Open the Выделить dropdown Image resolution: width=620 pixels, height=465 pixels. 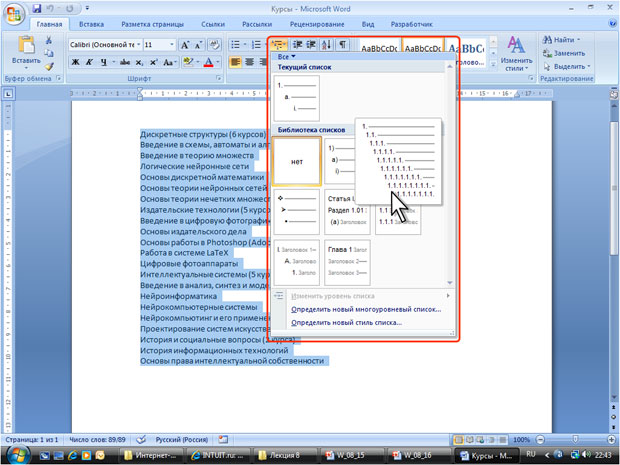[567, 66]
